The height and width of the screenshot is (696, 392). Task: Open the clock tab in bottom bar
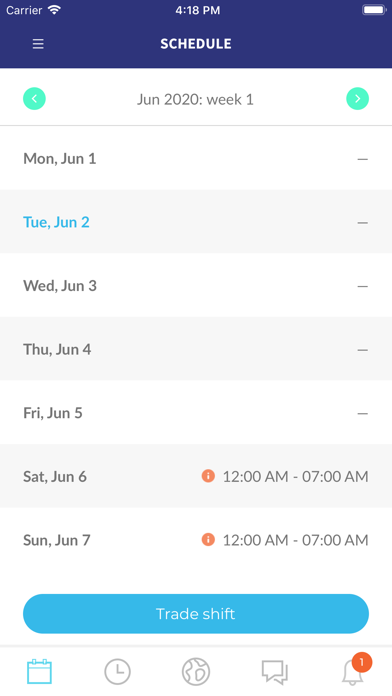coord(118,672)
